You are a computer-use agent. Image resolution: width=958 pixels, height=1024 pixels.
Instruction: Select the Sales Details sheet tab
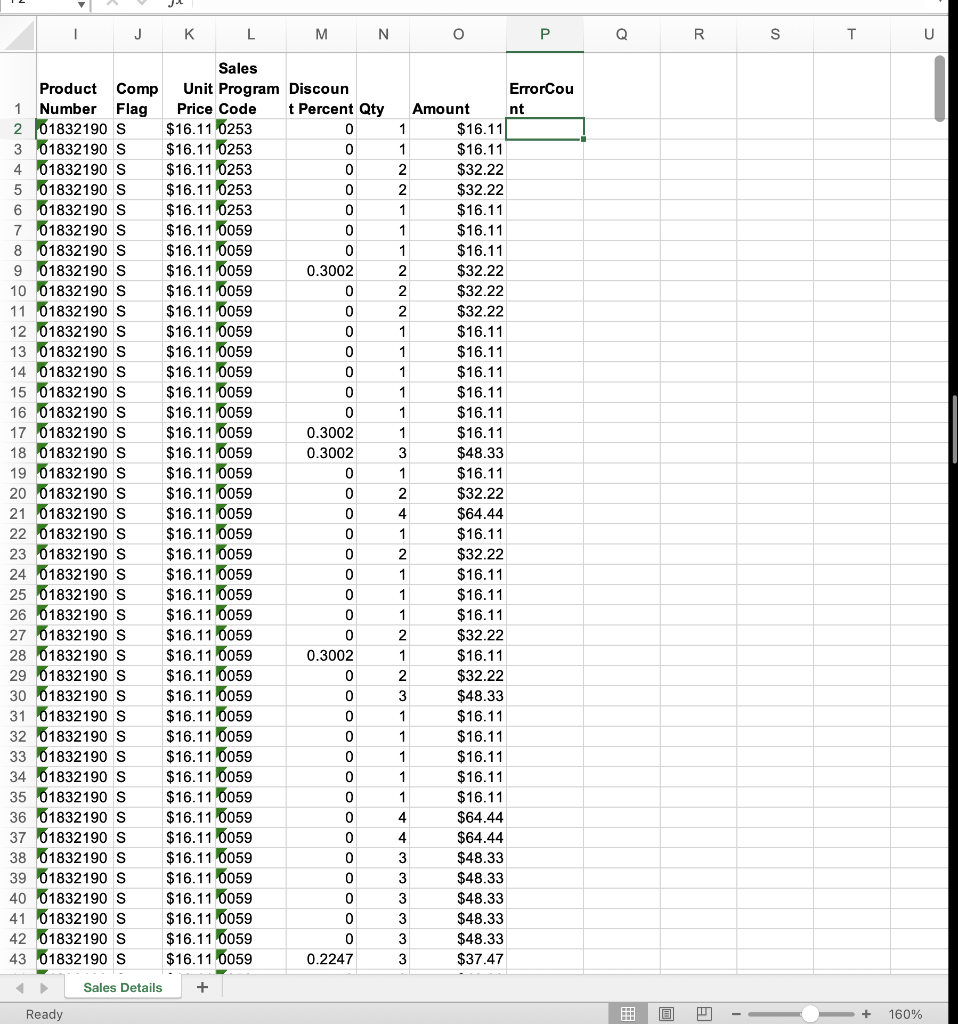tap(122, 987)
